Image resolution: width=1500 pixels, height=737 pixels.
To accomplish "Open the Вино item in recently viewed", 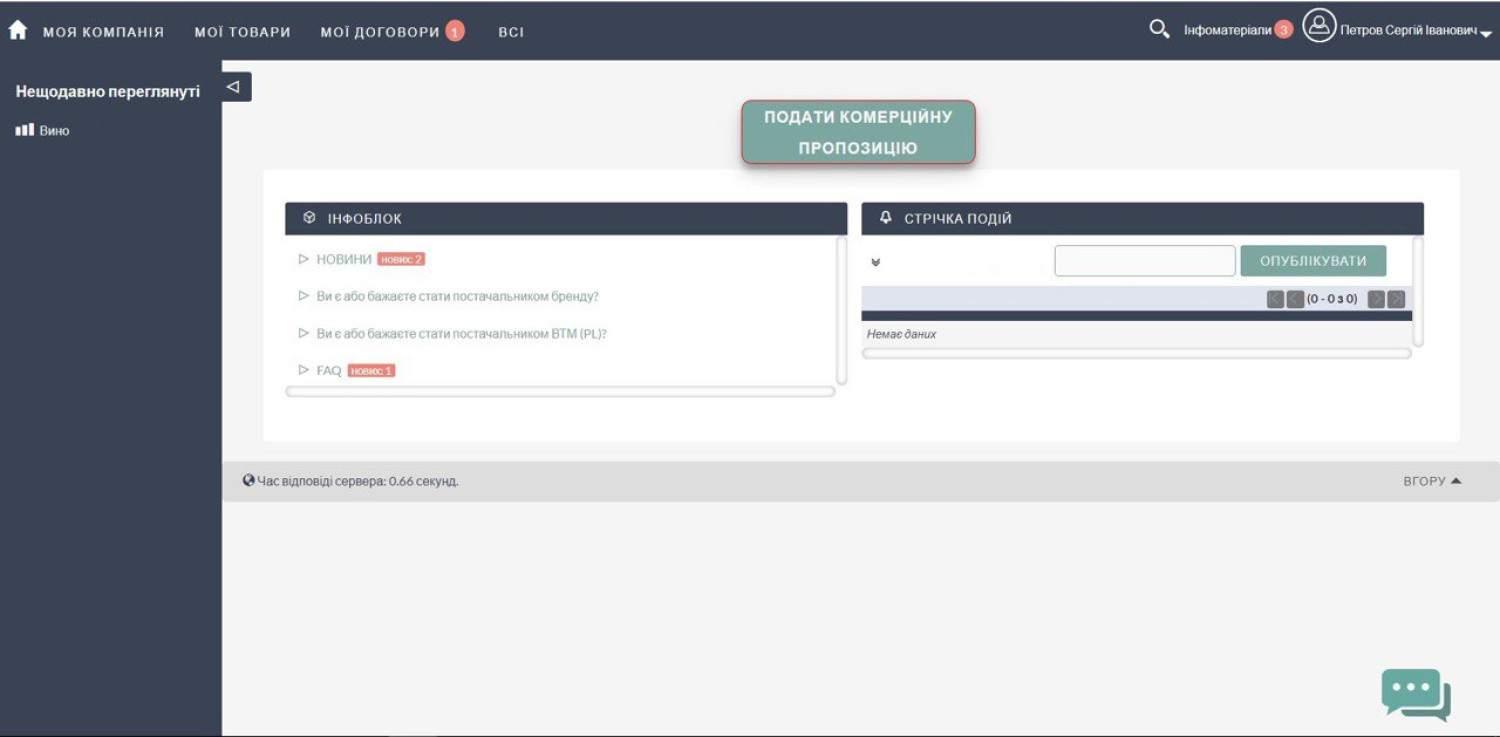I will pyautogui.click(x=54, y=131).
